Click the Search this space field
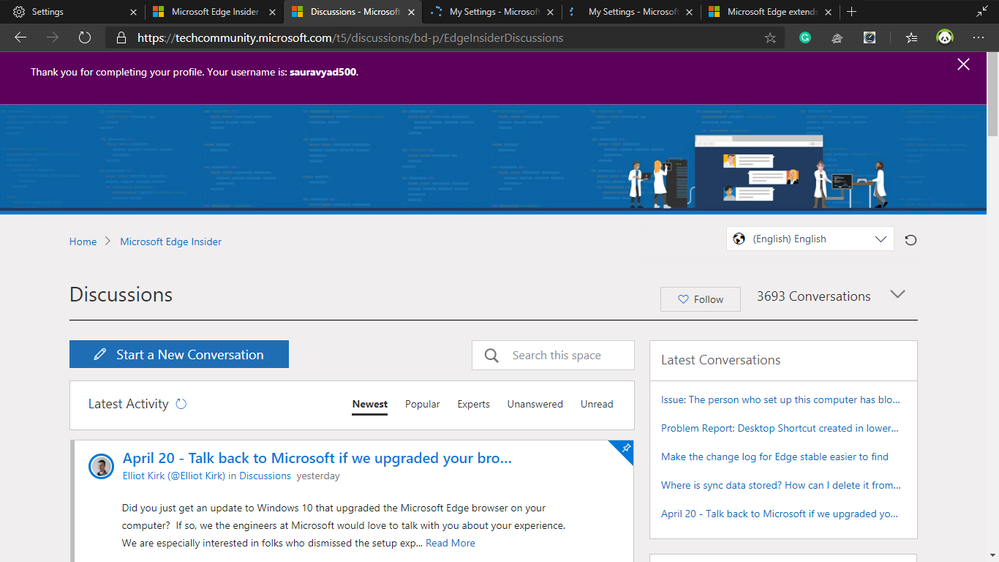999x562 pixels. pos(553,355)
